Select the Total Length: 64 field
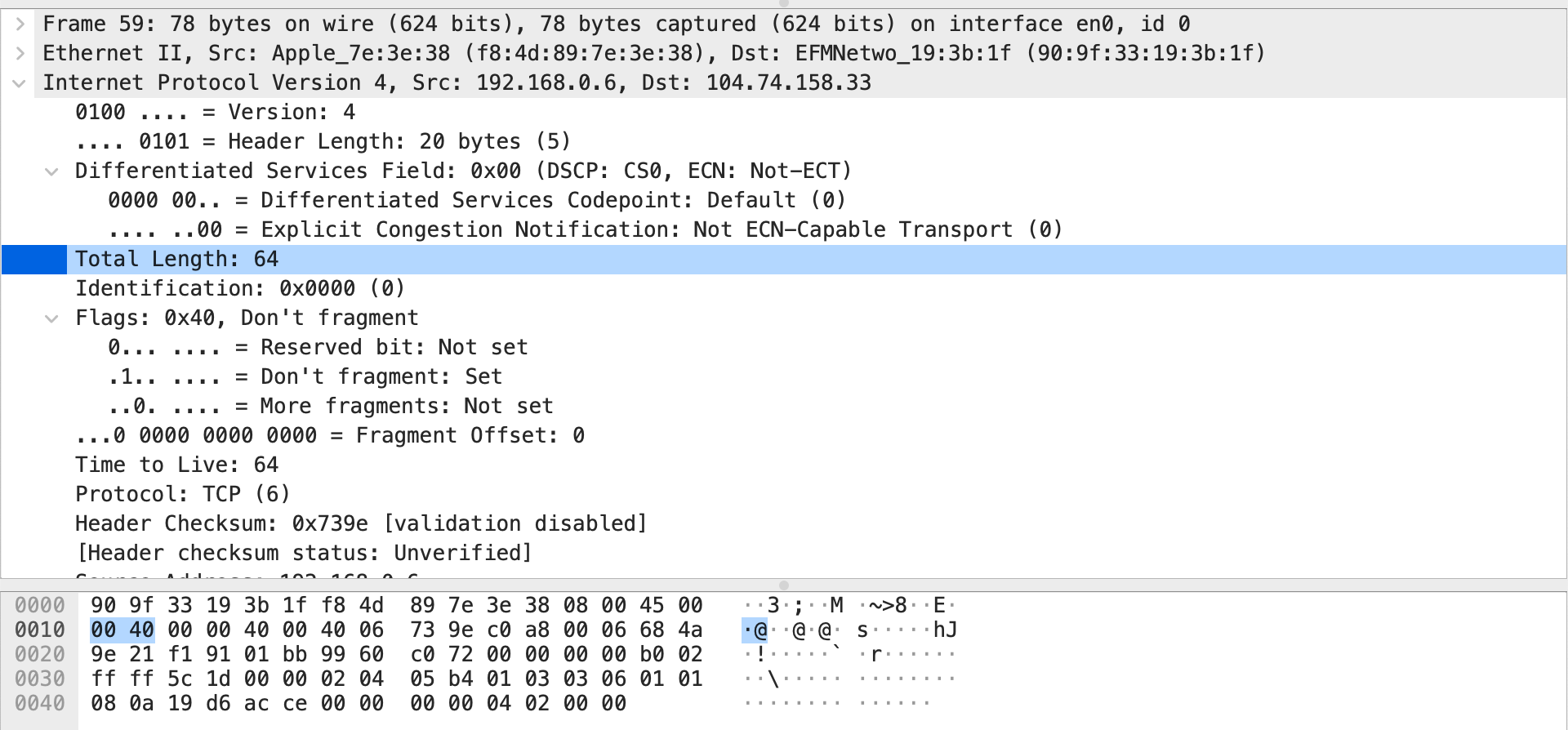The width and height of the screenshot is (1568, 730). click(784, 260)
